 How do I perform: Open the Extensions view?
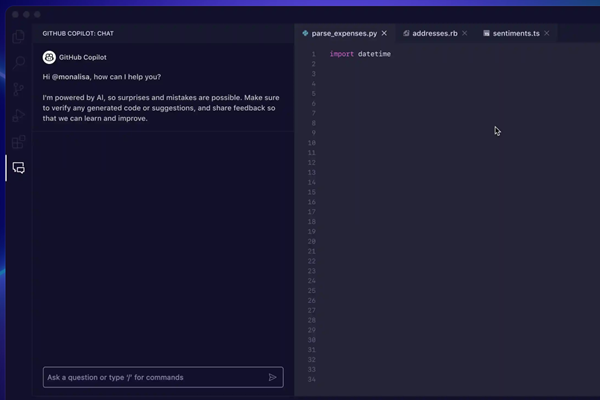tap(18, 142)
